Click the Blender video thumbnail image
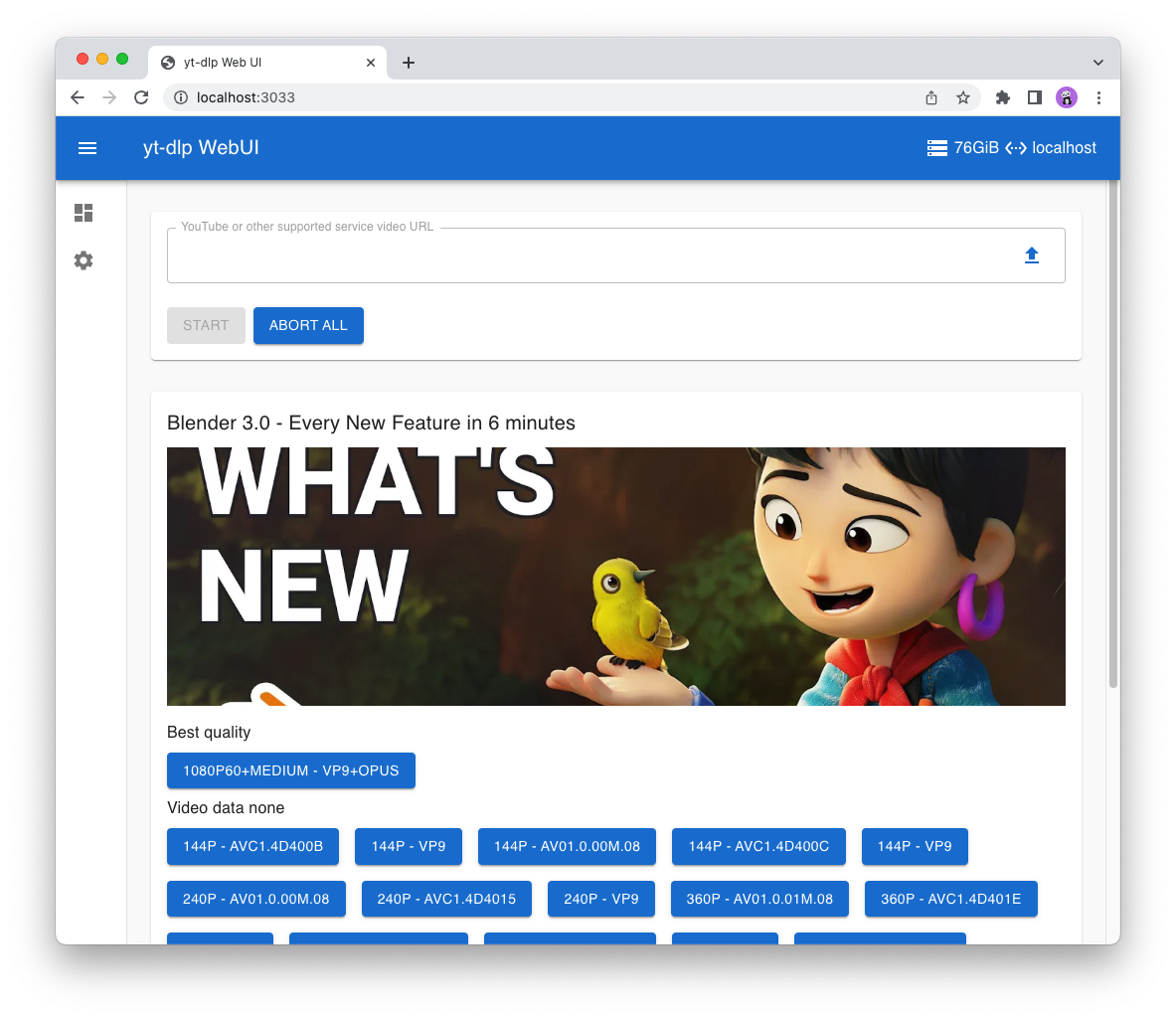The height and width of the screenshot is (1018, 1176). 615,577
